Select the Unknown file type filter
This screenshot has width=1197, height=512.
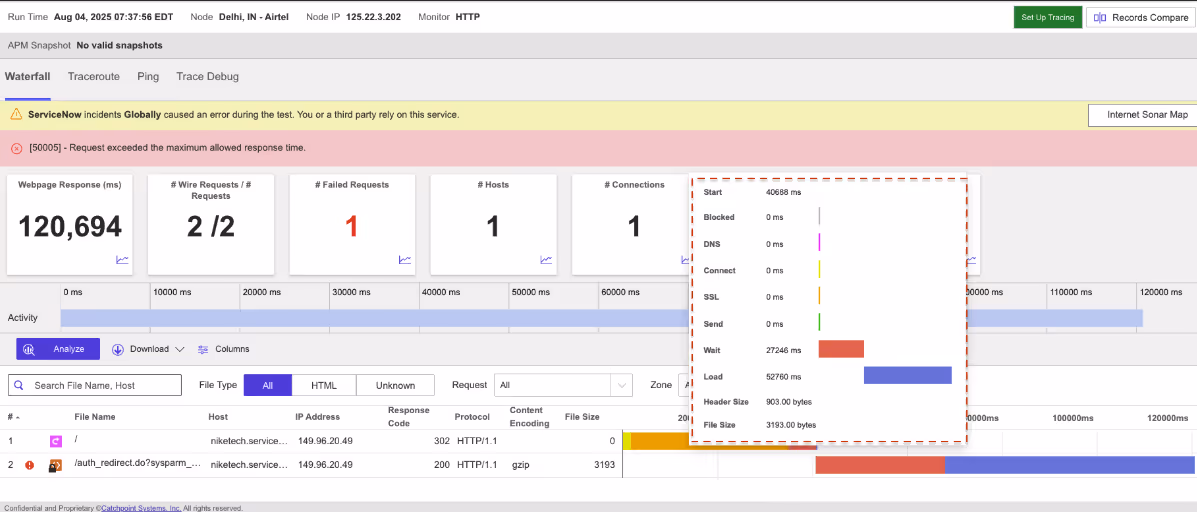click(x=395, y=385)
